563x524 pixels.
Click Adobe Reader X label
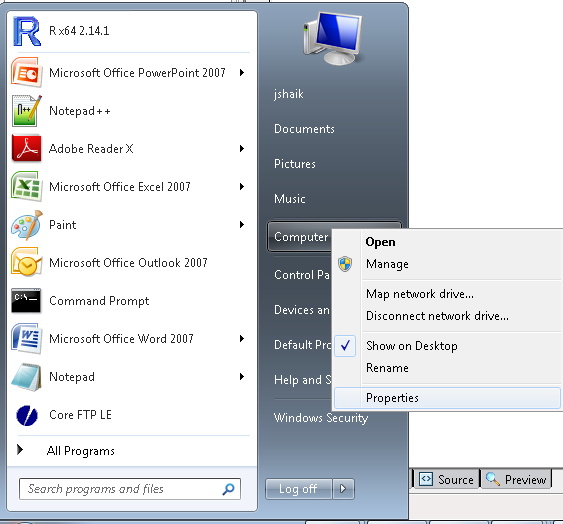[91, 148]
